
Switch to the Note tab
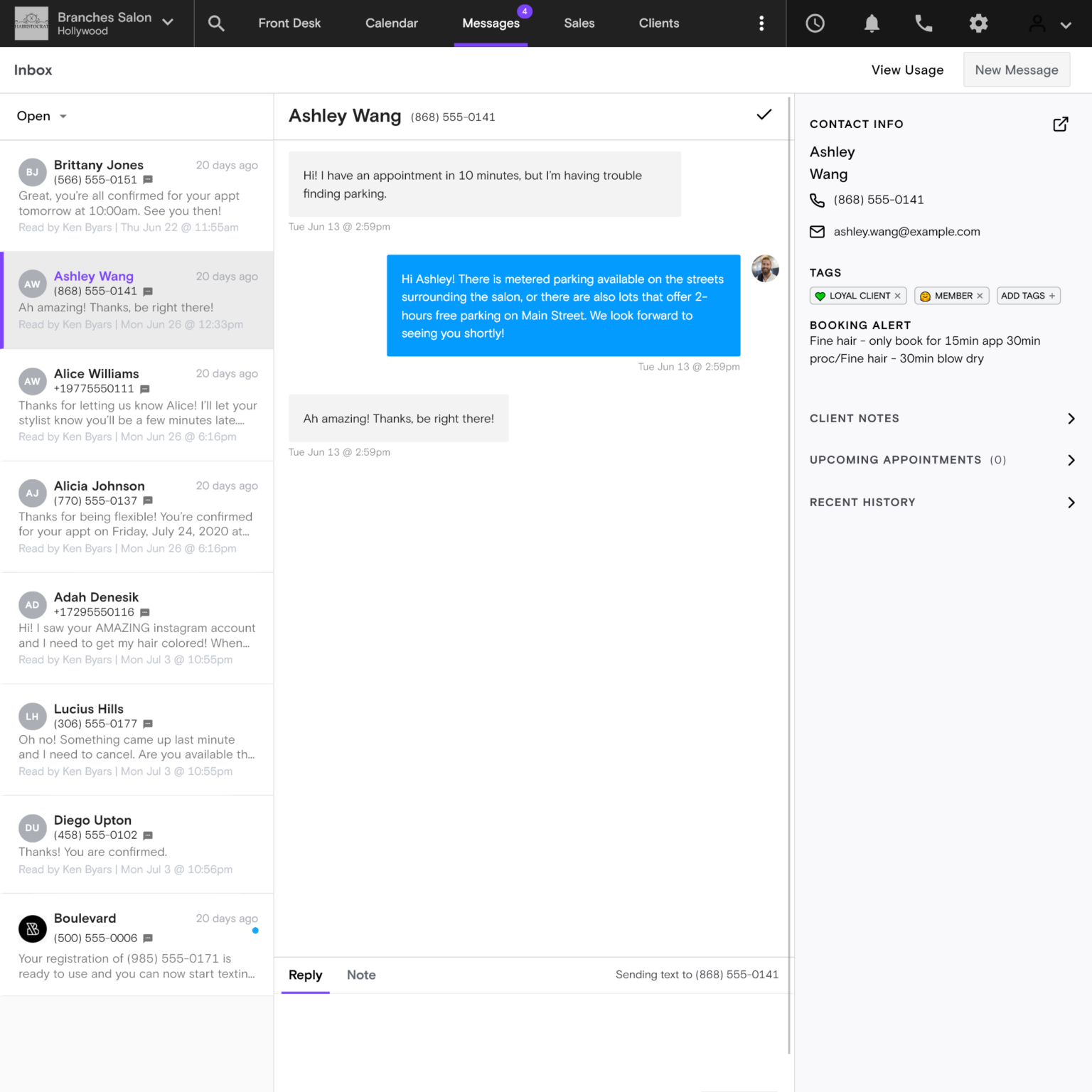pos(361,975)
